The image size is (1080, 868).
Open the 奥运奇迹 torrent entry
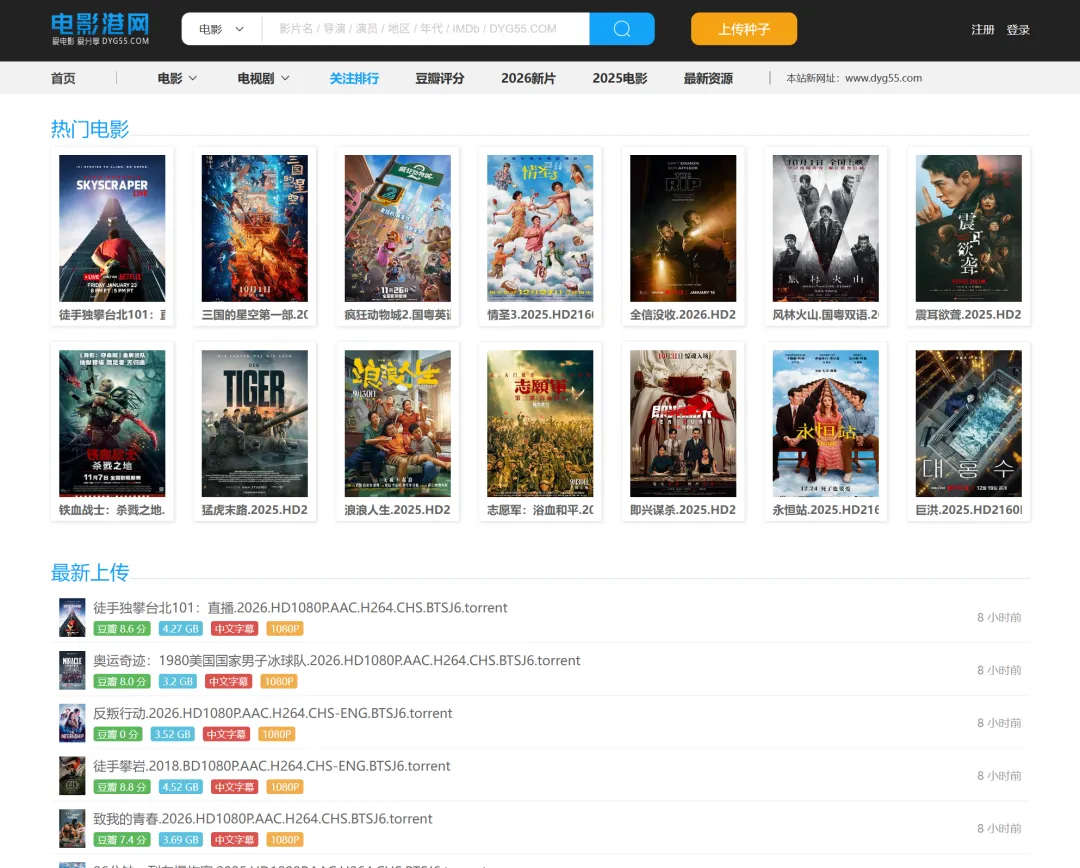click(x=337, y=661)
